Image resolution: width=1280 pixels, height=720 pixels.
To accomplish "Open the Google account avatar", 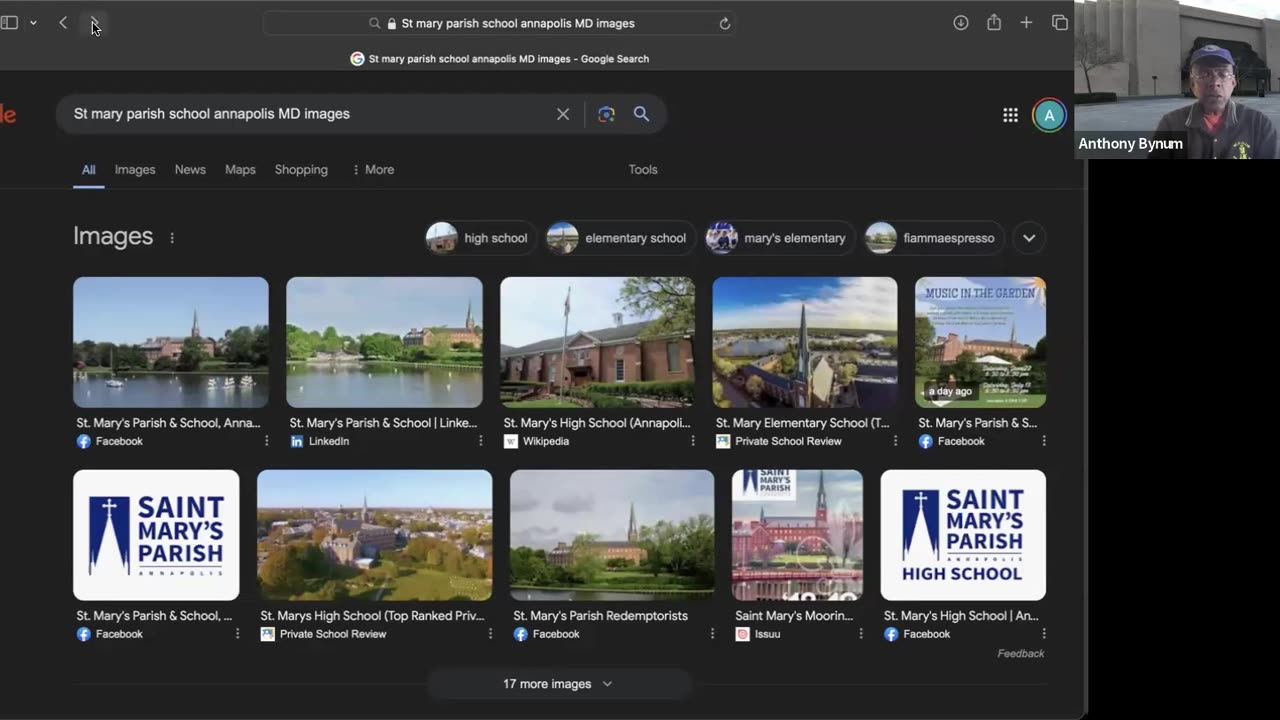I will (x=1049, y=115).
